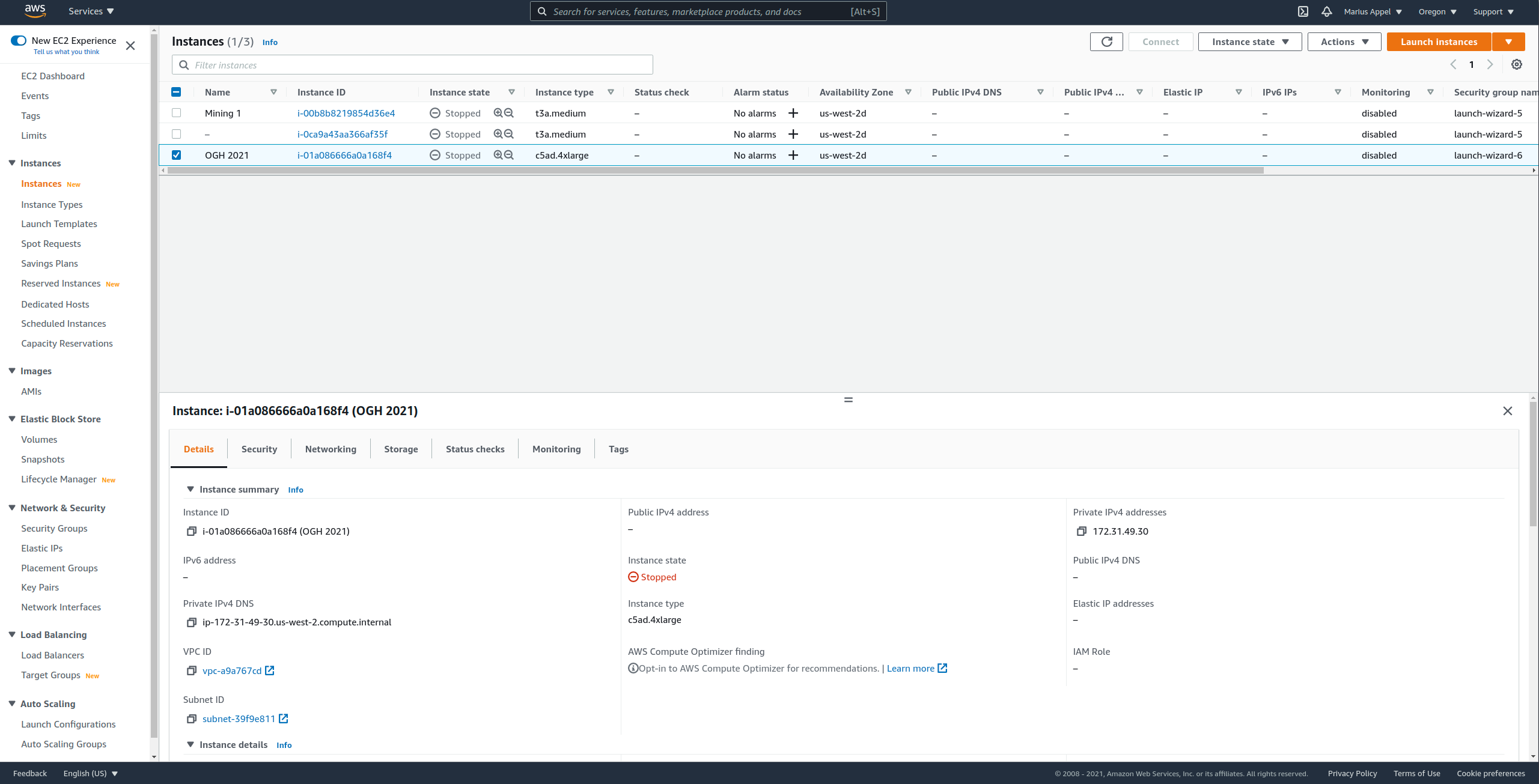Open the Instance state dropdown

1249,41
